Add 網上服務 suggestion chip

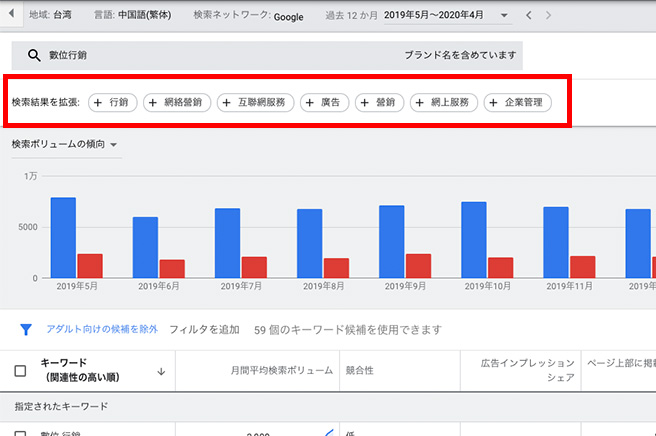[443, 103]
